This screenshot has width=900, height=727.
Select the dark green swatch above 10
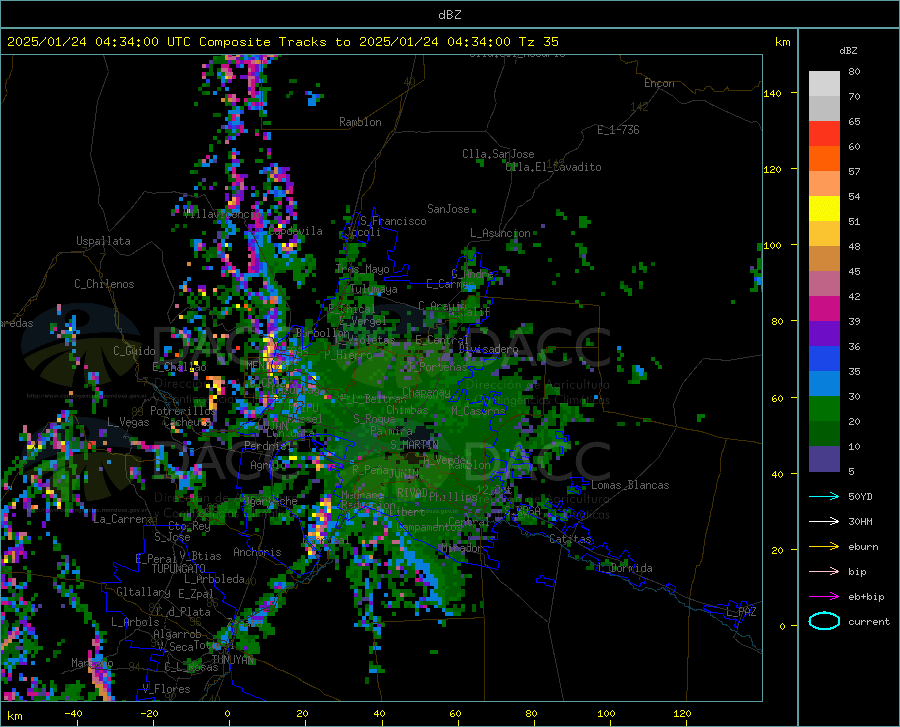[x=824, y=434]
